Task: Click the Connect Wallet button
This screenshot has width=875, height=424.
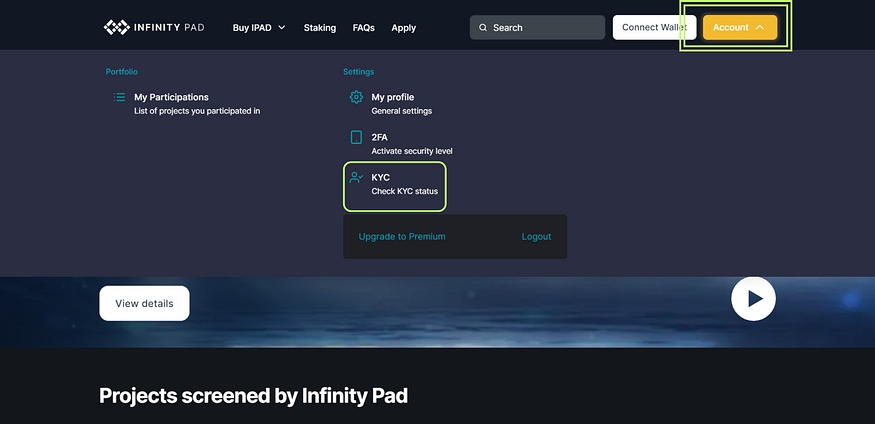Action: 654,28
